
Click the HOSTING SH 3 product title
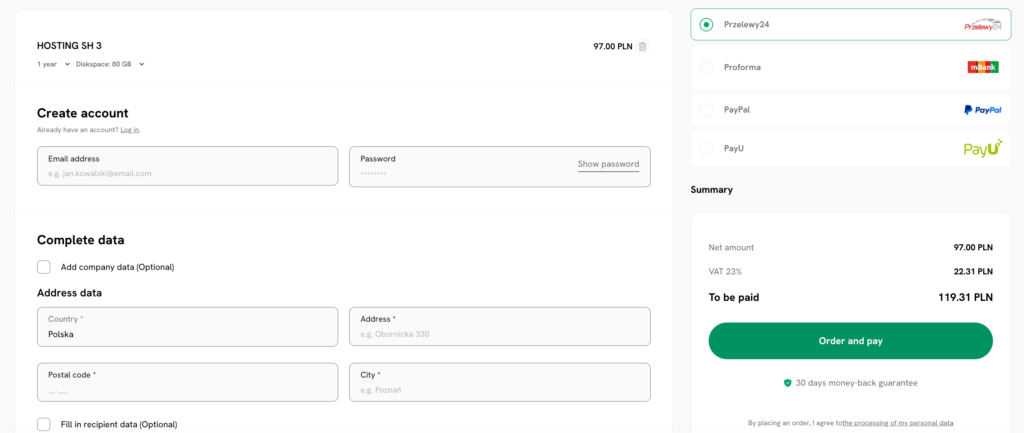(x=69, y=46)
